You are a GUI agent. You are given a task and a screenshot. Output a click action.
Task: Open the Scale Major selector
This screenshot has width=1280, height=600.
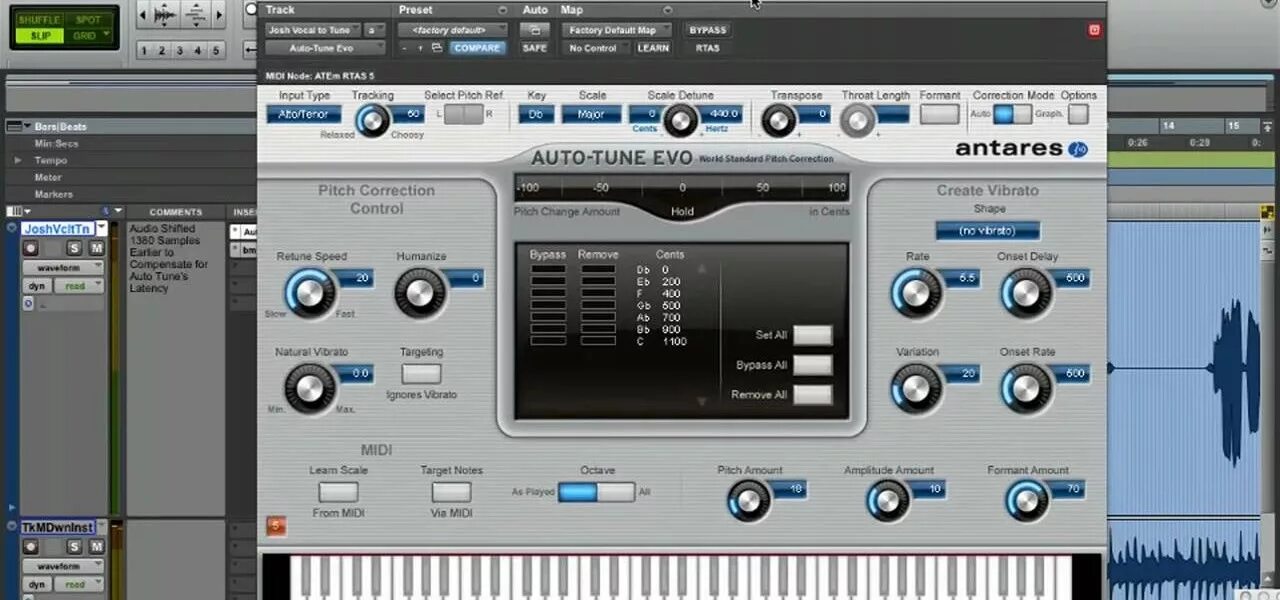tap(591, 114)
